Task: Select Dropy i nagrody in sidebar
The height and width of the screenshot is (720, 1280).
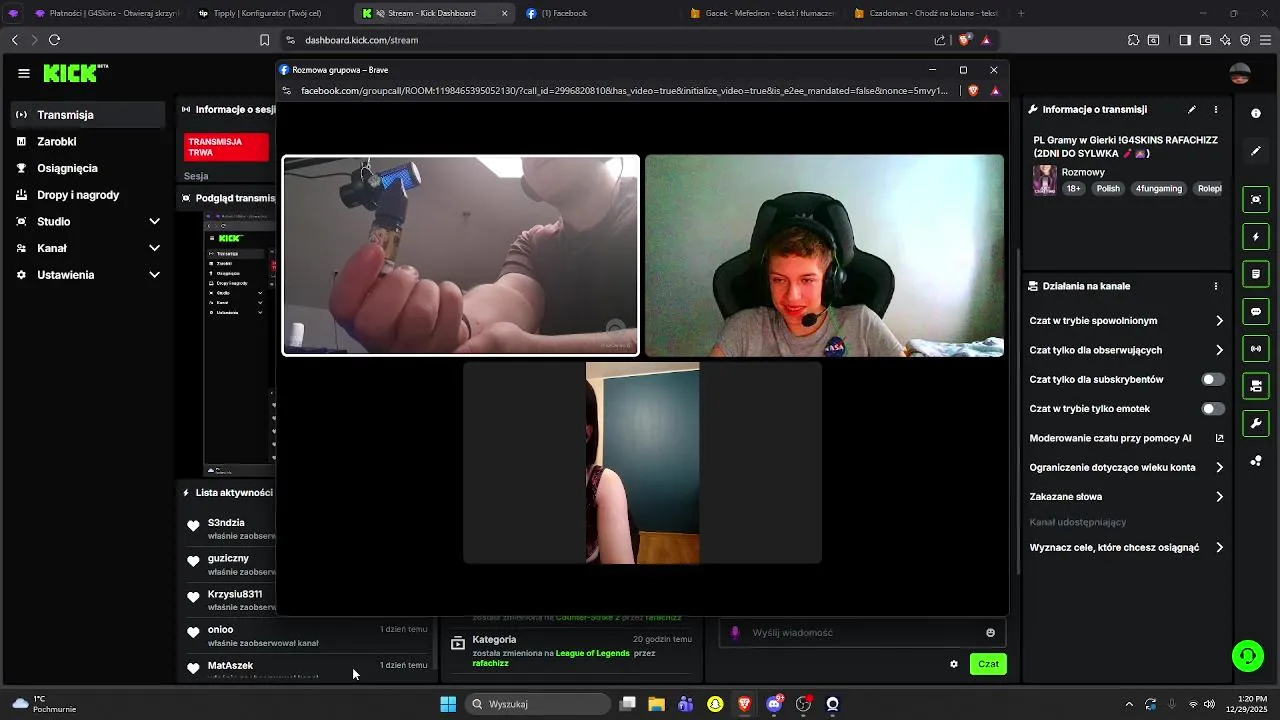Action: click(x=88, y=195)
